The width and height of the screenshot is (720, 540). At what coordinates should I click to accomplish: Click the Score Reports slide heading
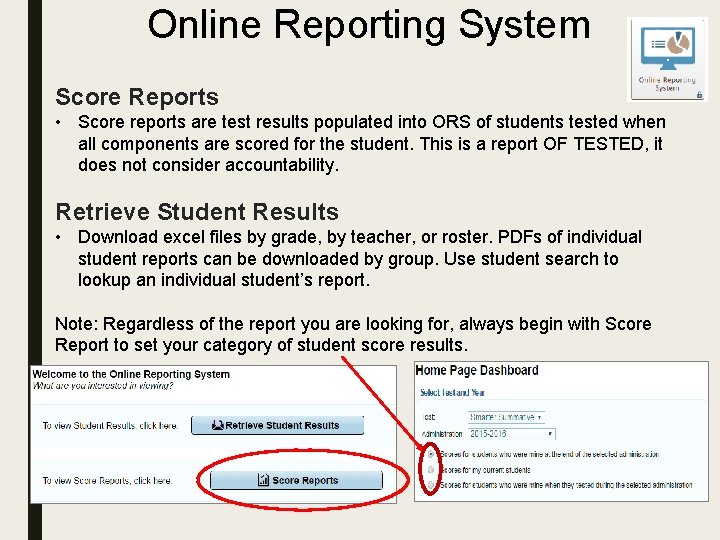coord(137,97)
